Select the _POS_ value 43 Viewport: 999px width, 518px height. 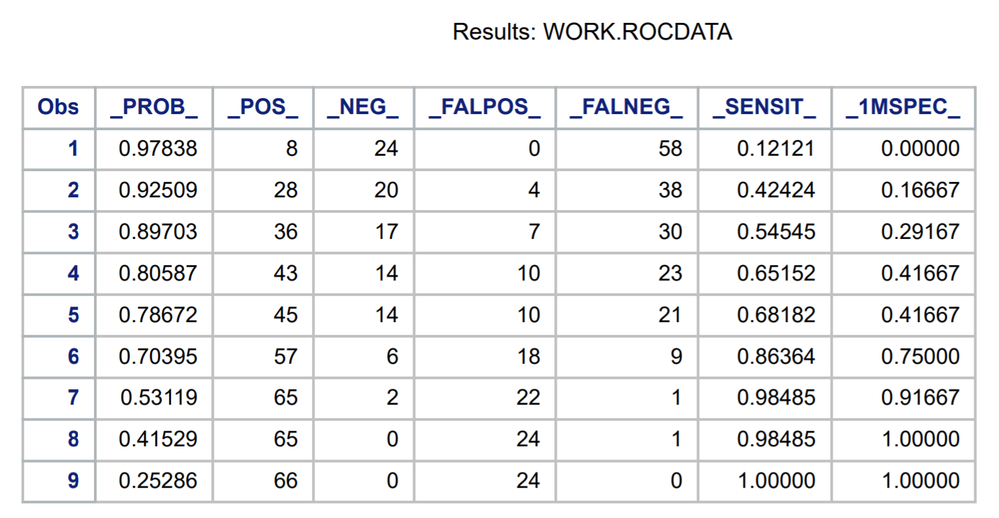(x=285, y=274)
